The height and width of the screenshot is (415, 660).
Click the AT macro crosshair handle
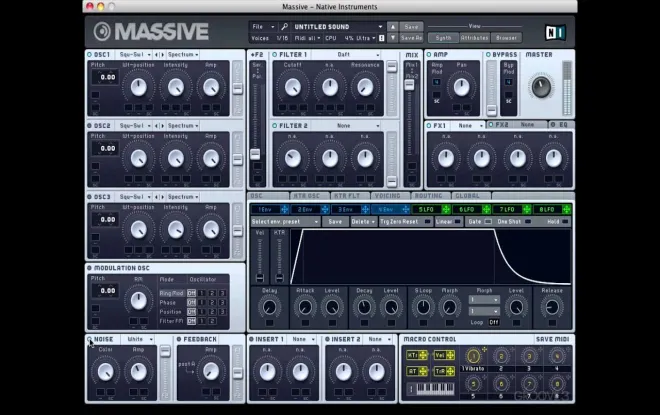point(423,371)
